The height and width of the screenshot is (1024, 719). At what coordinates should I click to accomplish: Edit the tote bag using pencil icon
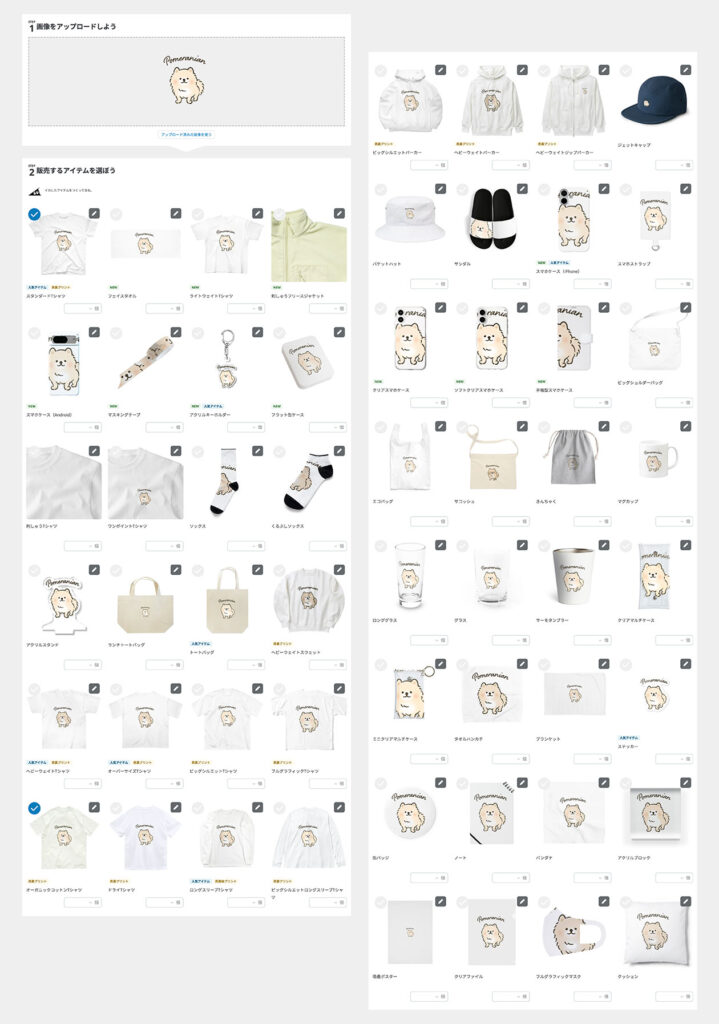coord(257,570)
